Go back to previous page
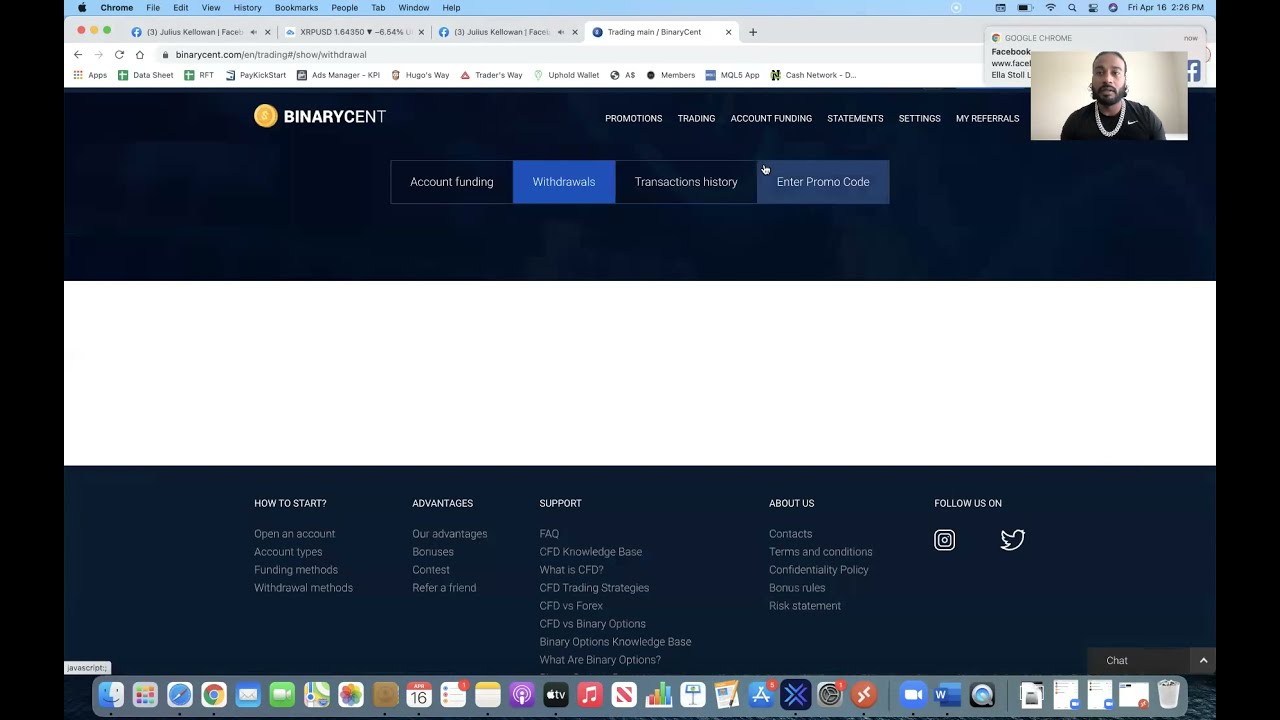The width and height of the screenshot is (1280, 720). click(x=78, y=55)
